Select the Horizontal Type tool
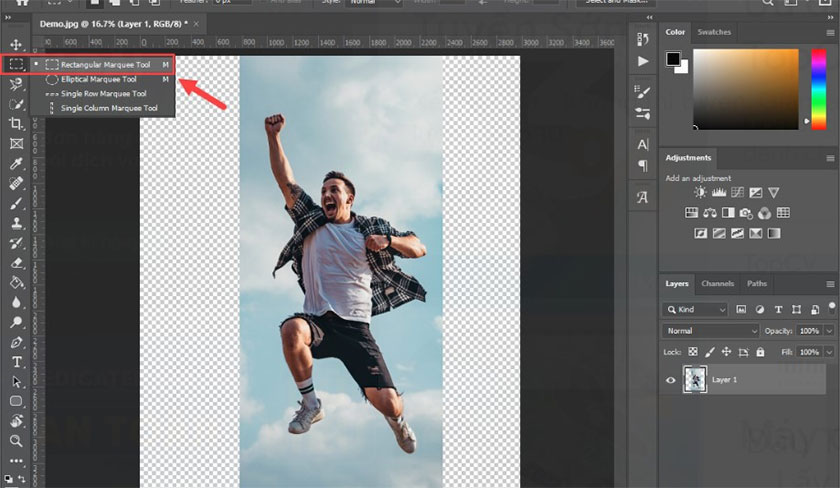Image resolution: width=840 pixels, height=488 pixels. (16, 362)
